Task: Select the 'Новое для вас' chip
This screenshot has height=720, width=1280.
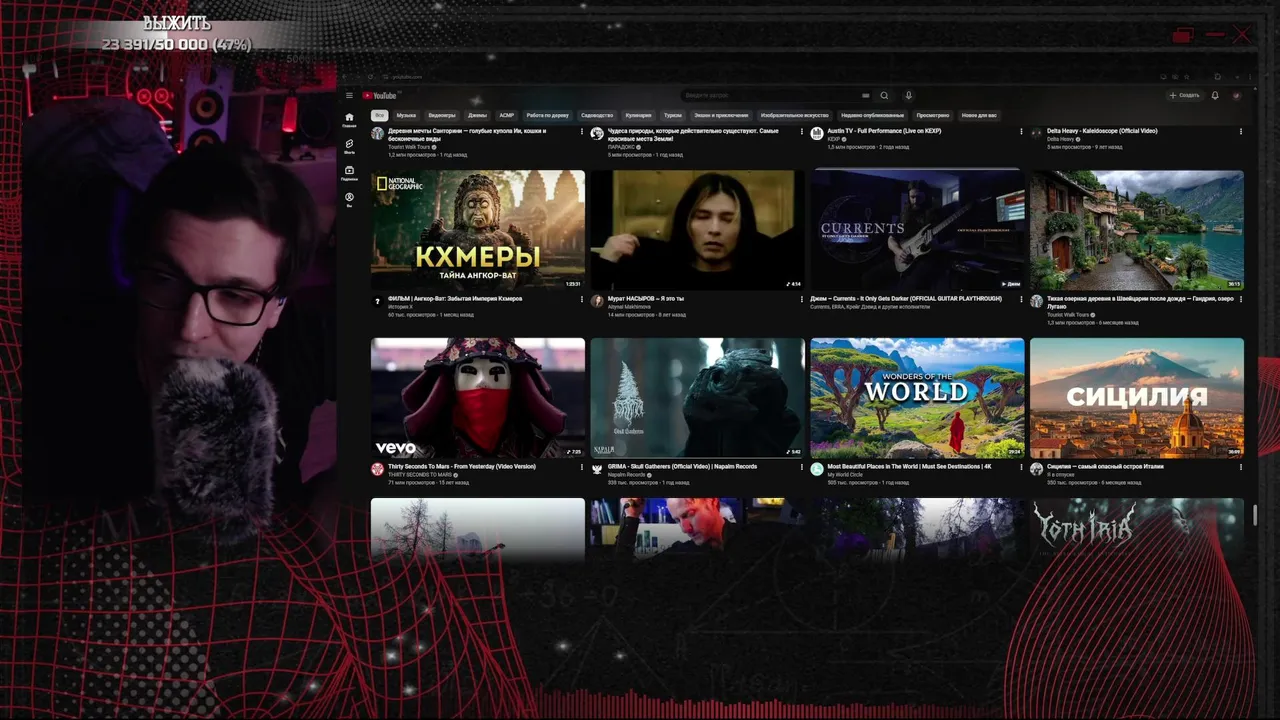Action: tap(979, 115)
